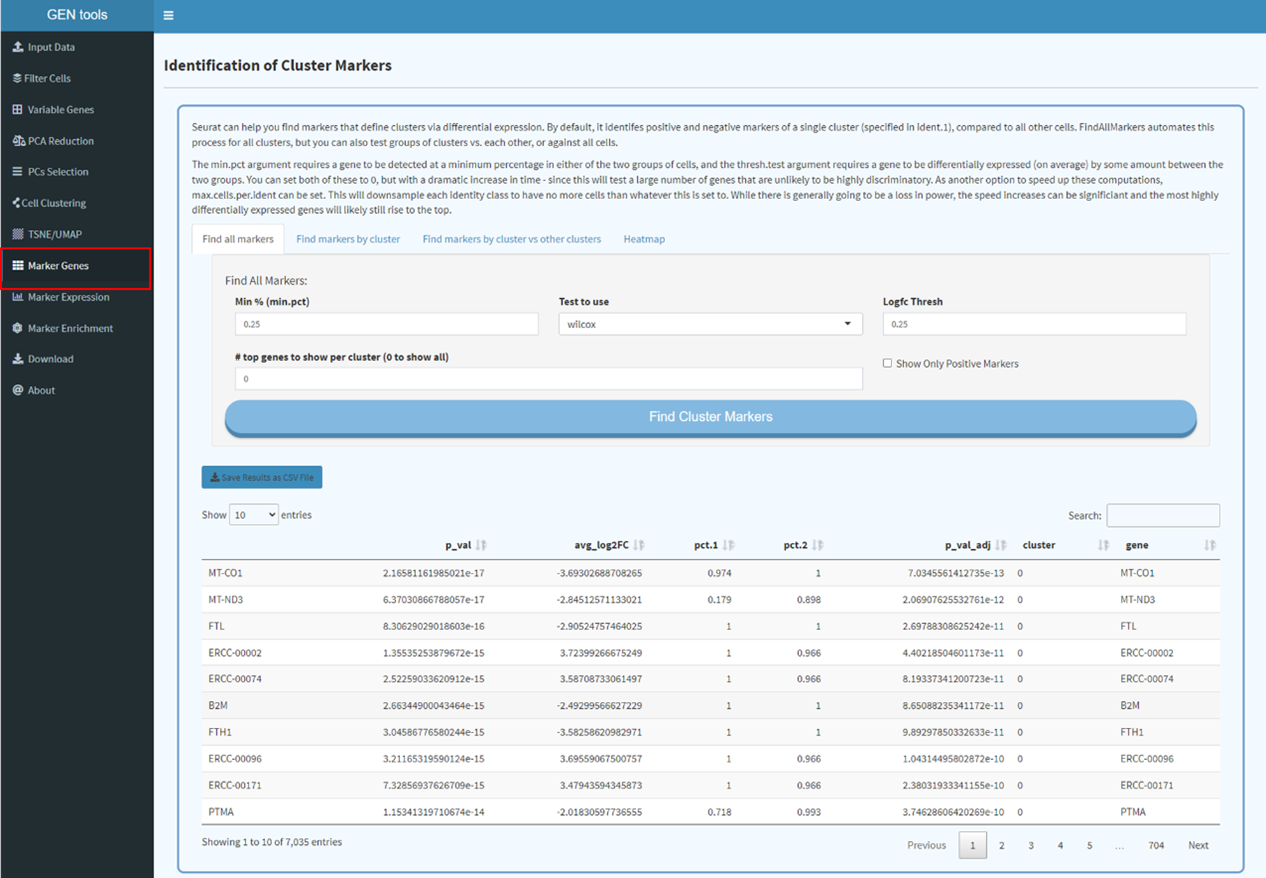Click the Marker Genes table icon
This screenshot has width=1266, height=878.
[18, 266]
